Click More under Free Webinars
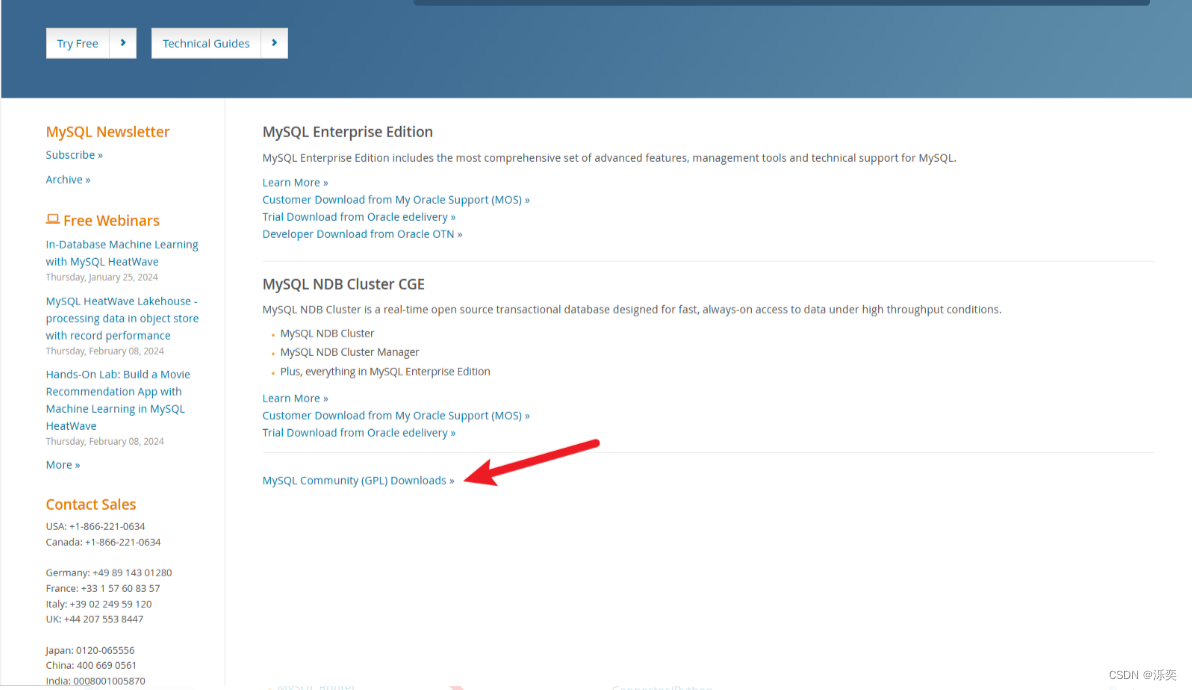 62,465
